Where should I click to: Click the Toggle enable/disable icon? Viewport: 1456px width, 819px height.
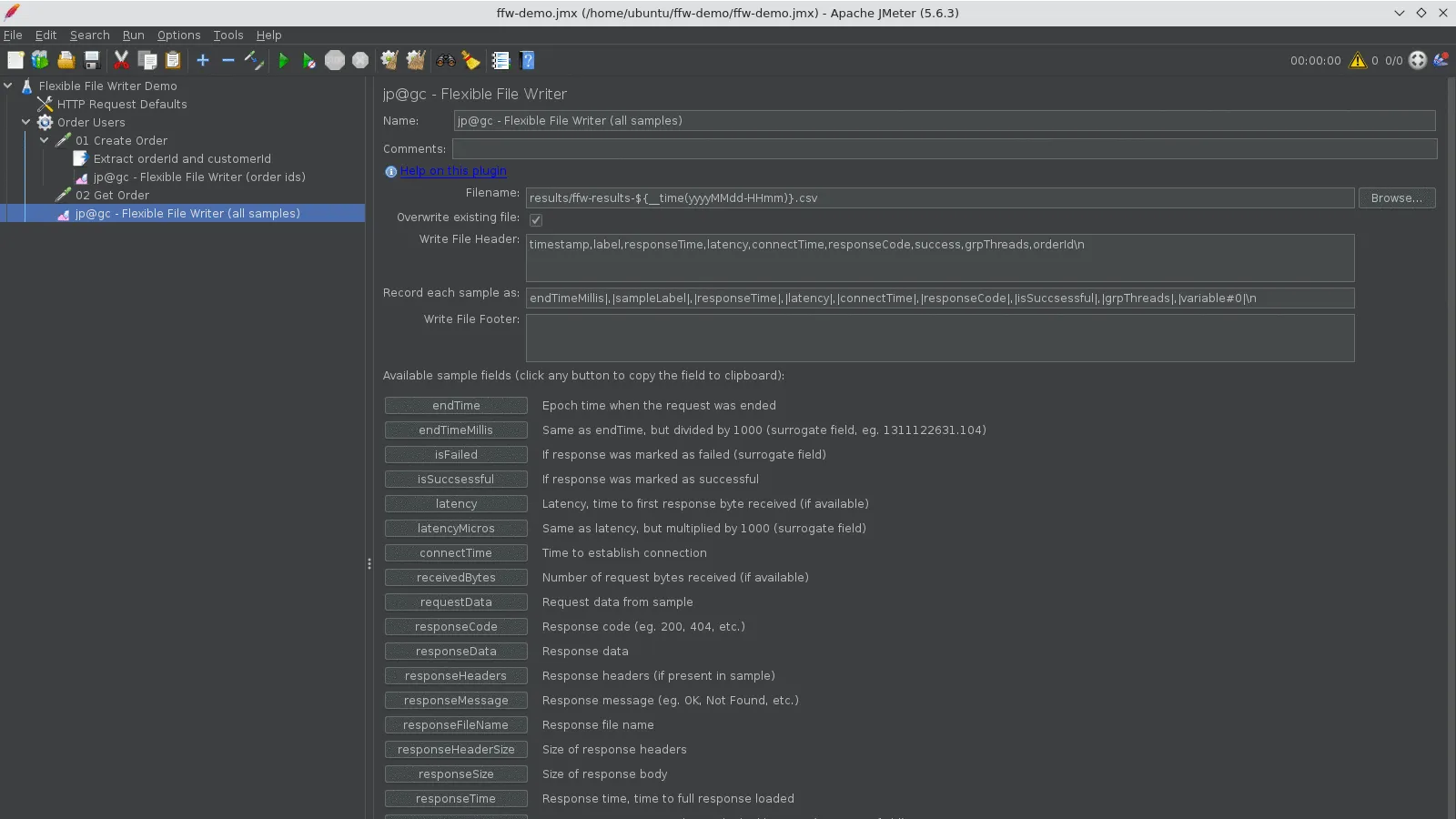(x=254, y=60)
